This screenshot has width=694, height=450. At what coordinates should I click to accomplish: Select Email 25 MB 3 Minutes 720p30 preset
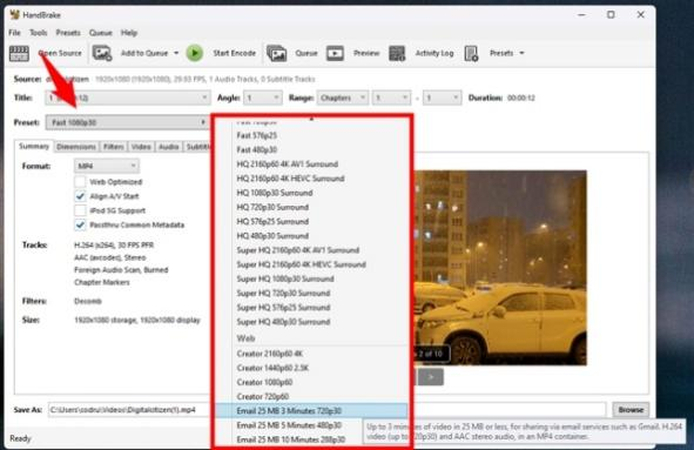[311, 411]
